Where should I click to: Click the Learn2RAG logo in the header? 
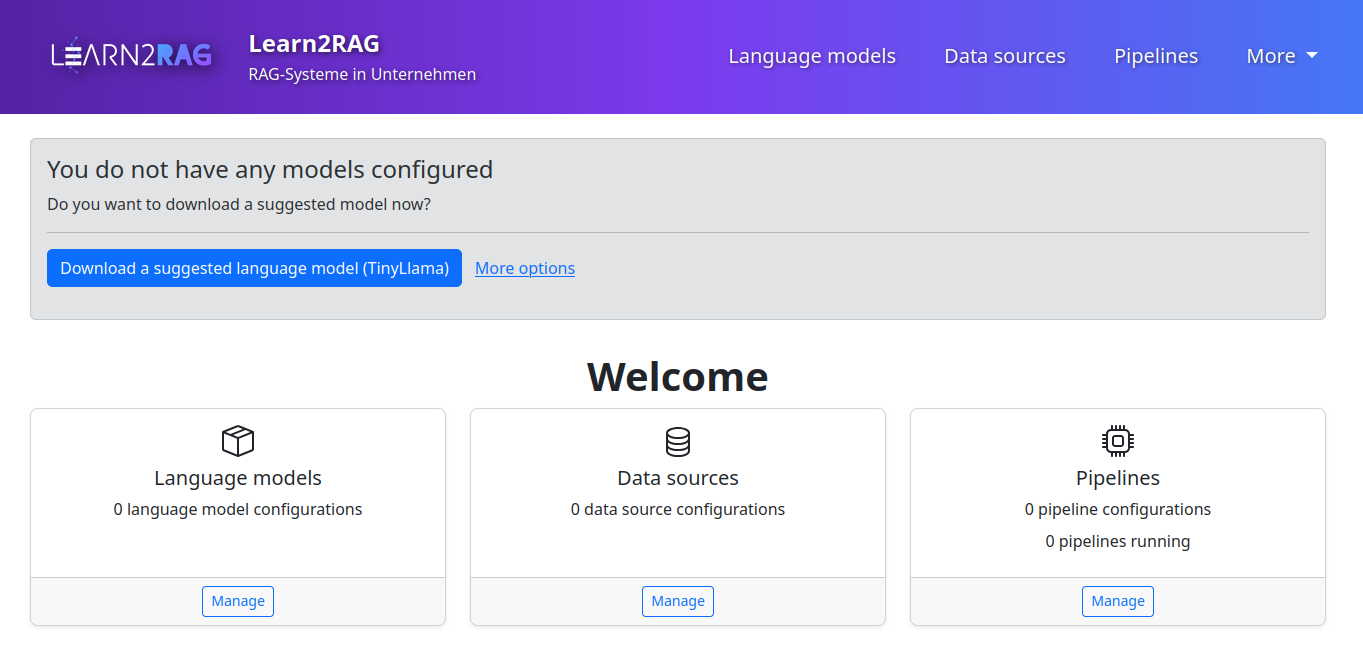pyautogui.click(x=131, y=55)
